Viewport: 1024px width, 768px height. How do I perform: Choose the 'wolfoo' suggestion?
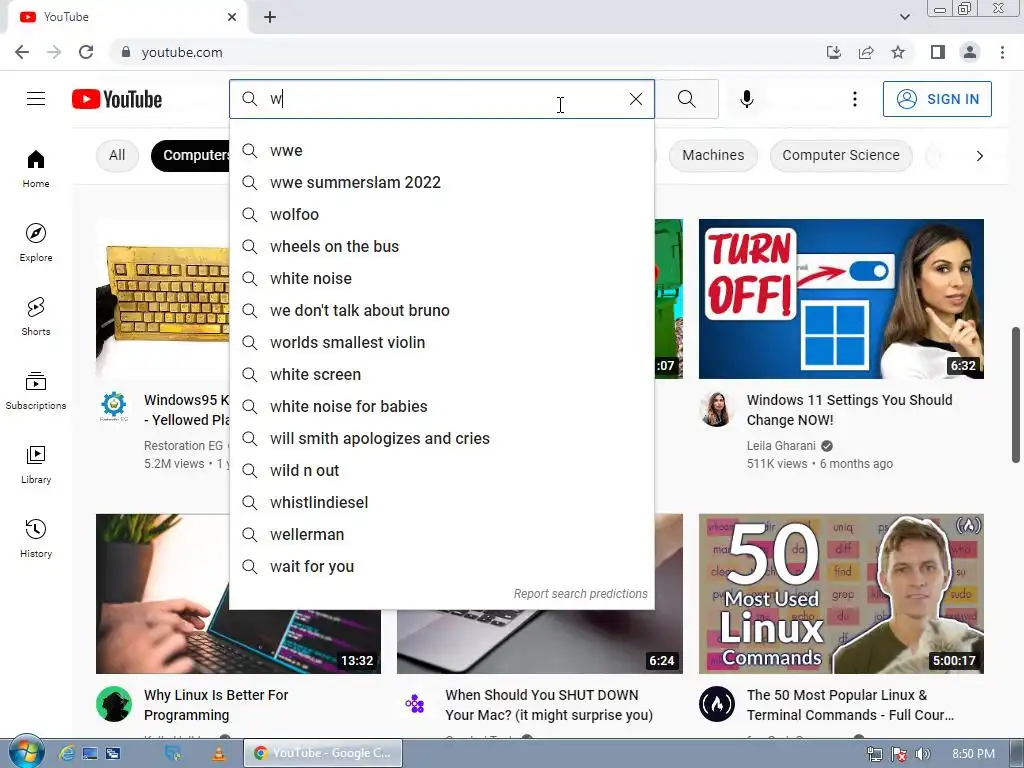pos(441,214)
